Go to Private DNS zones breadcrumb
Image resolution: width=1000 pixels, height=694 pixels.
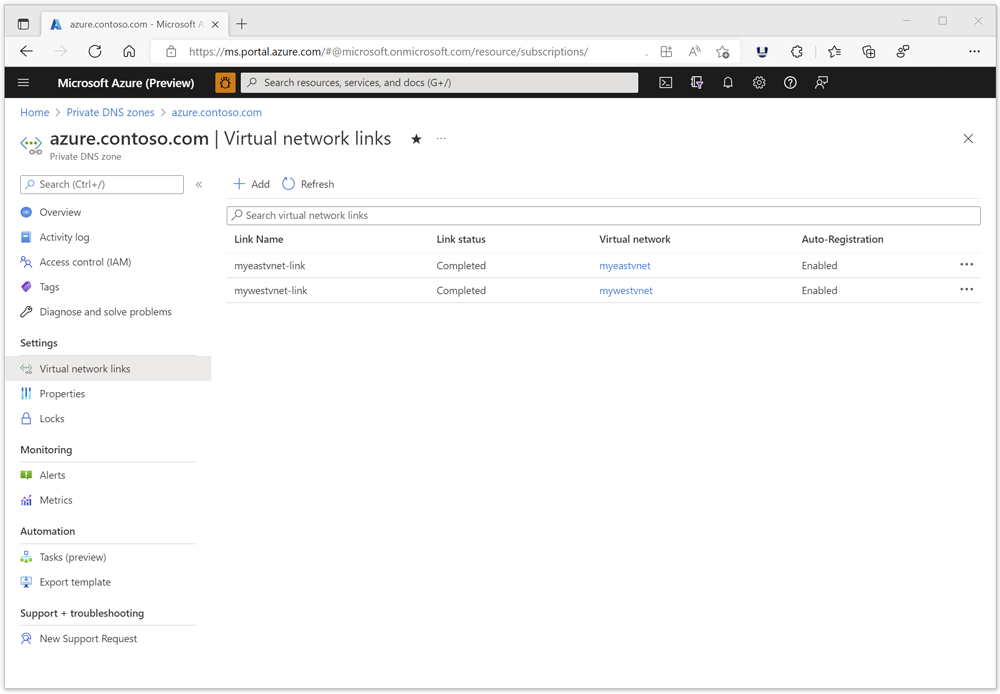tap(110, 113)
